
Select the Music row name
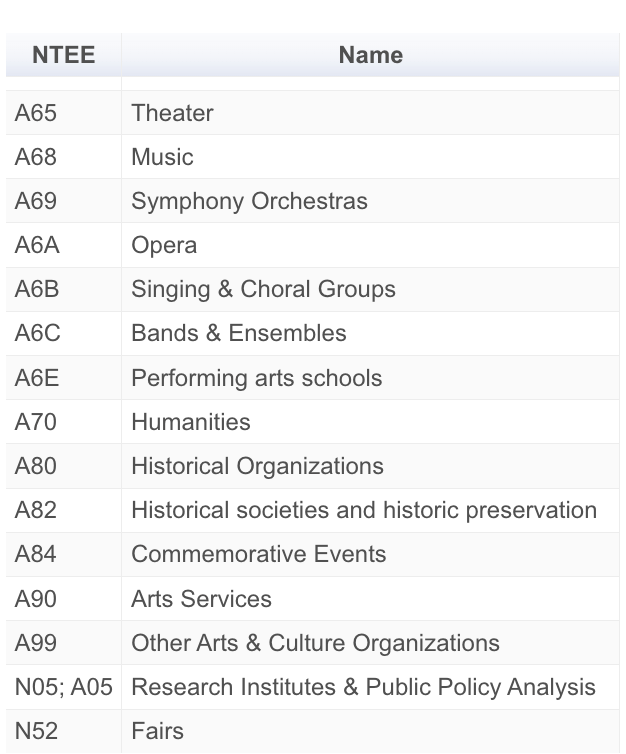[162, 157]
